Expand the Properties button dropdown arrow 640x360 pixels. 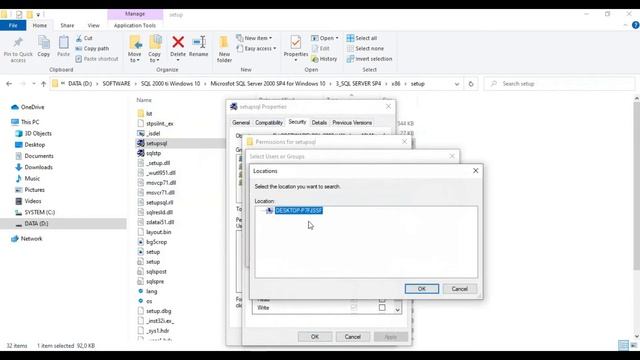point(296,60)
